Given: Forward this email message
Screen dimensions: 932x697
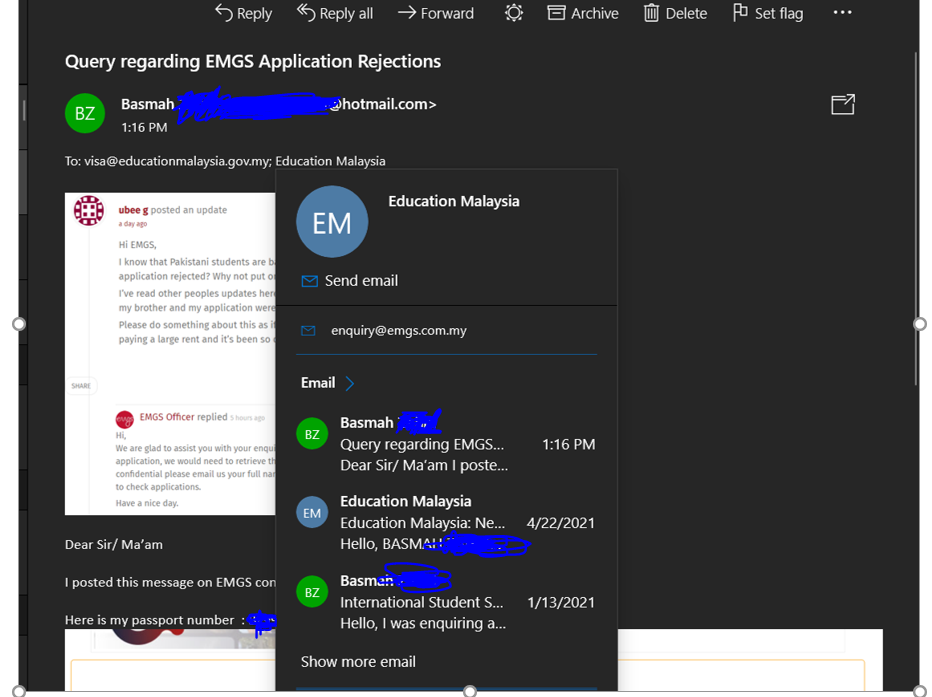Looking at the screenshot, I should pyautogui.click(x=436, y=13).
